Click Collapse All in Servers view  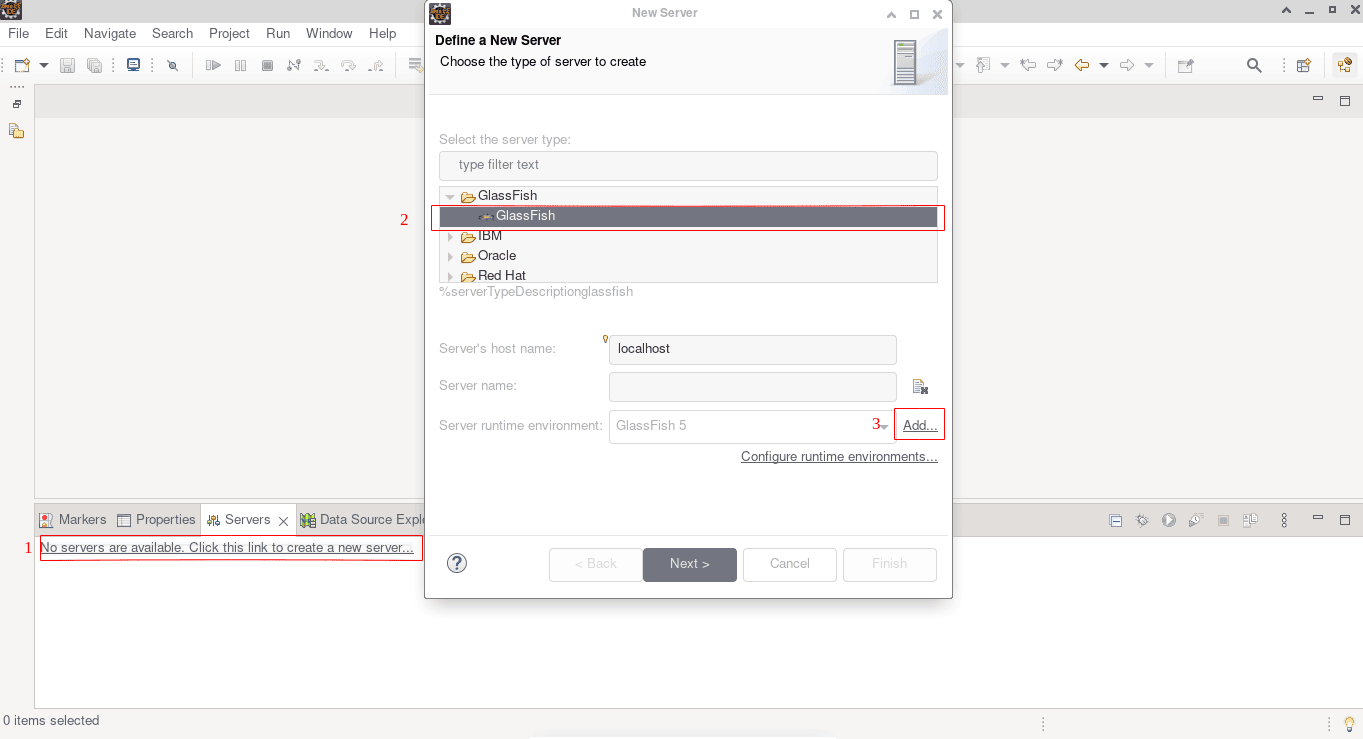pos(1115,520)
